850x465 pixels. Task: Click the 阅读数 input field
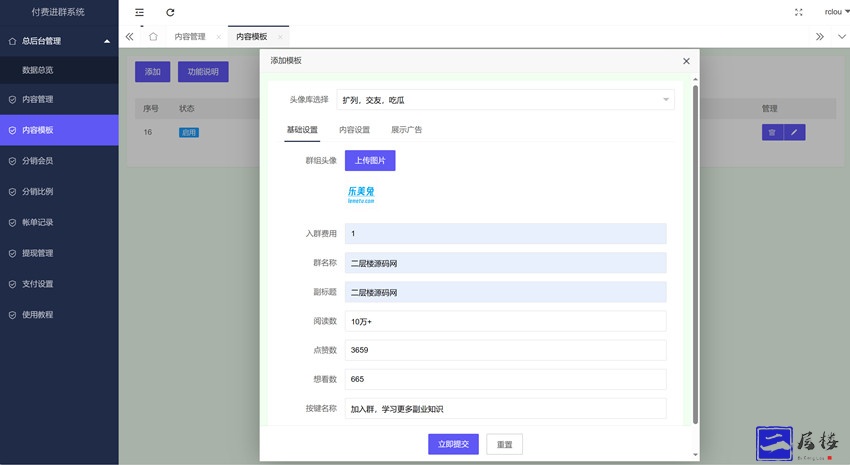(x=505, y=321)
